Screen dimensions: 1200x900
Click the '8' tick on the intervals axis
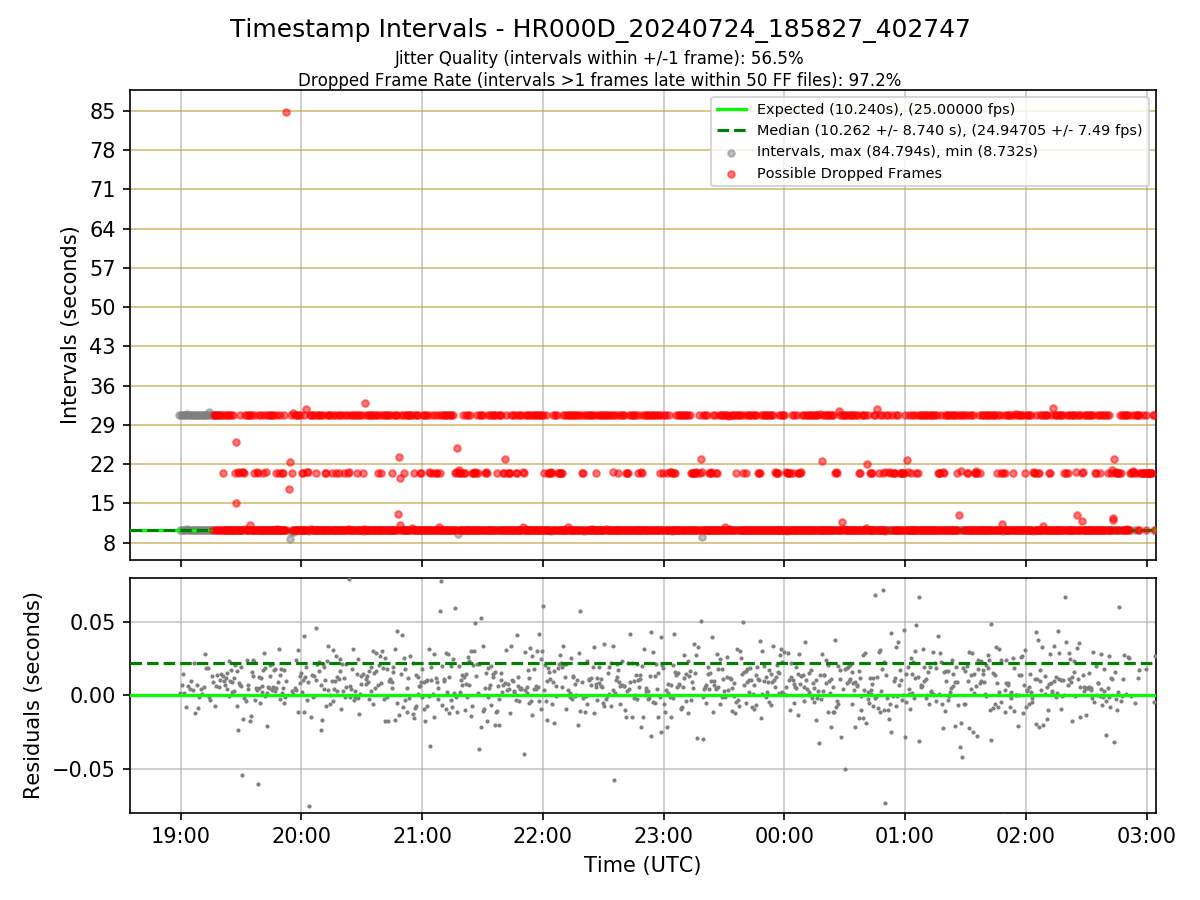pyautogui.click(x=112, y=543)
